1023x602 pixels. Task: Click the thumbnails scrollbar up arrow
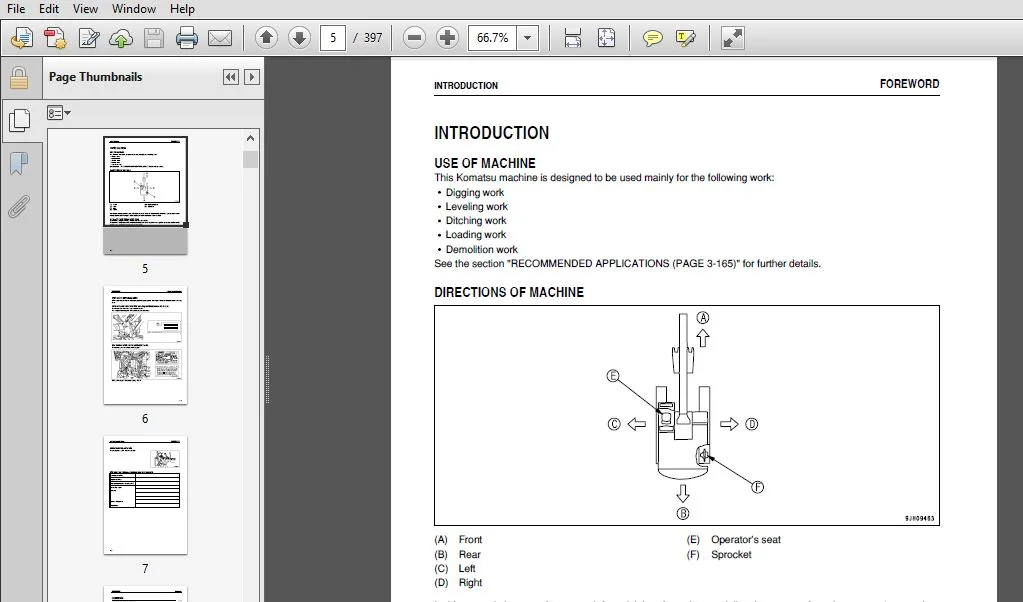pos(251,138)
